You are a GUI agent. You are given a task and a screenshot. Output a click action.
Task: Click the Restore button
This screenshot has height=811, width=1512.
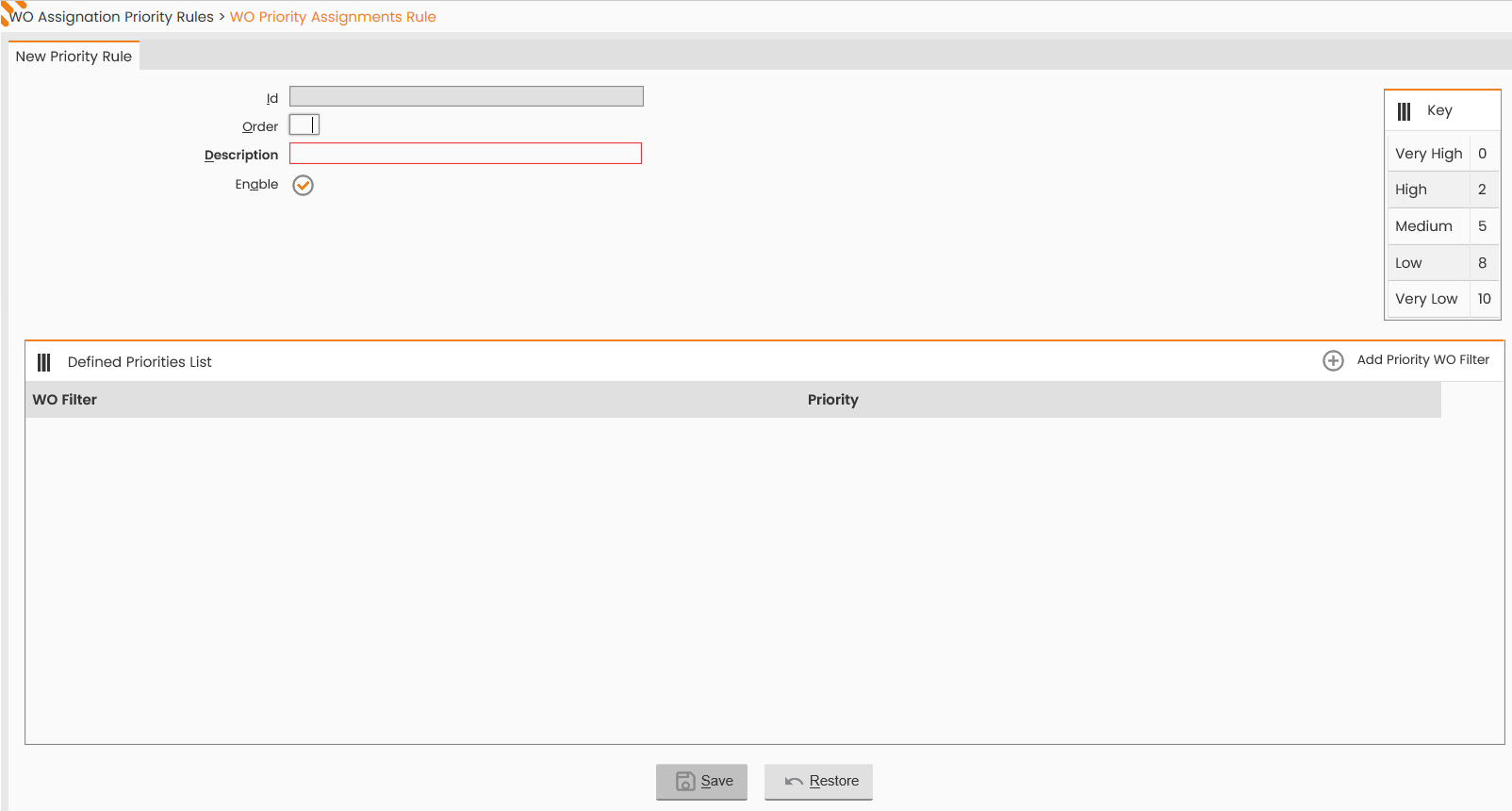[x=818, y=782]
